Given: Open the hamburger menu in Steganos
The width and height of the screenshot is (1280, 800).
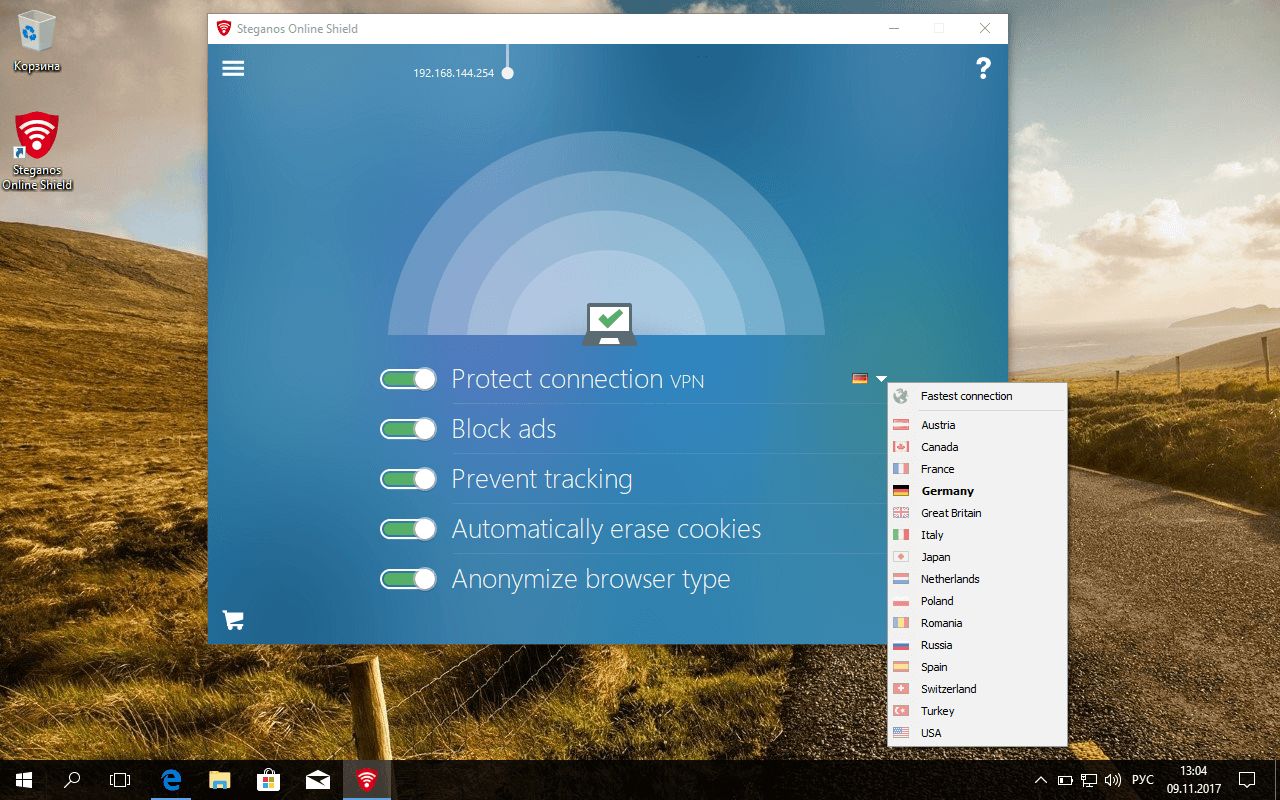Looking at the screenshot, I should point(233,68).
